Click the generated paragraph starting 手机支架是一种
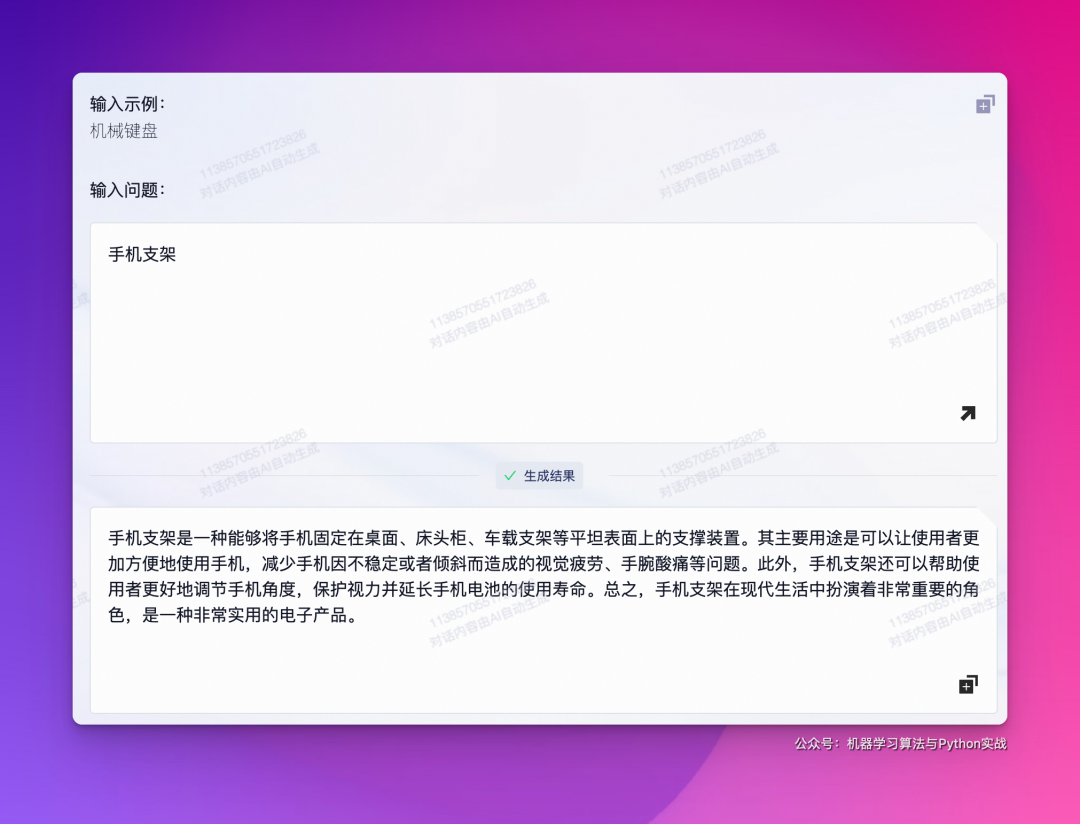This screenshot has height=824, width=1080. [x=543, y=576]
